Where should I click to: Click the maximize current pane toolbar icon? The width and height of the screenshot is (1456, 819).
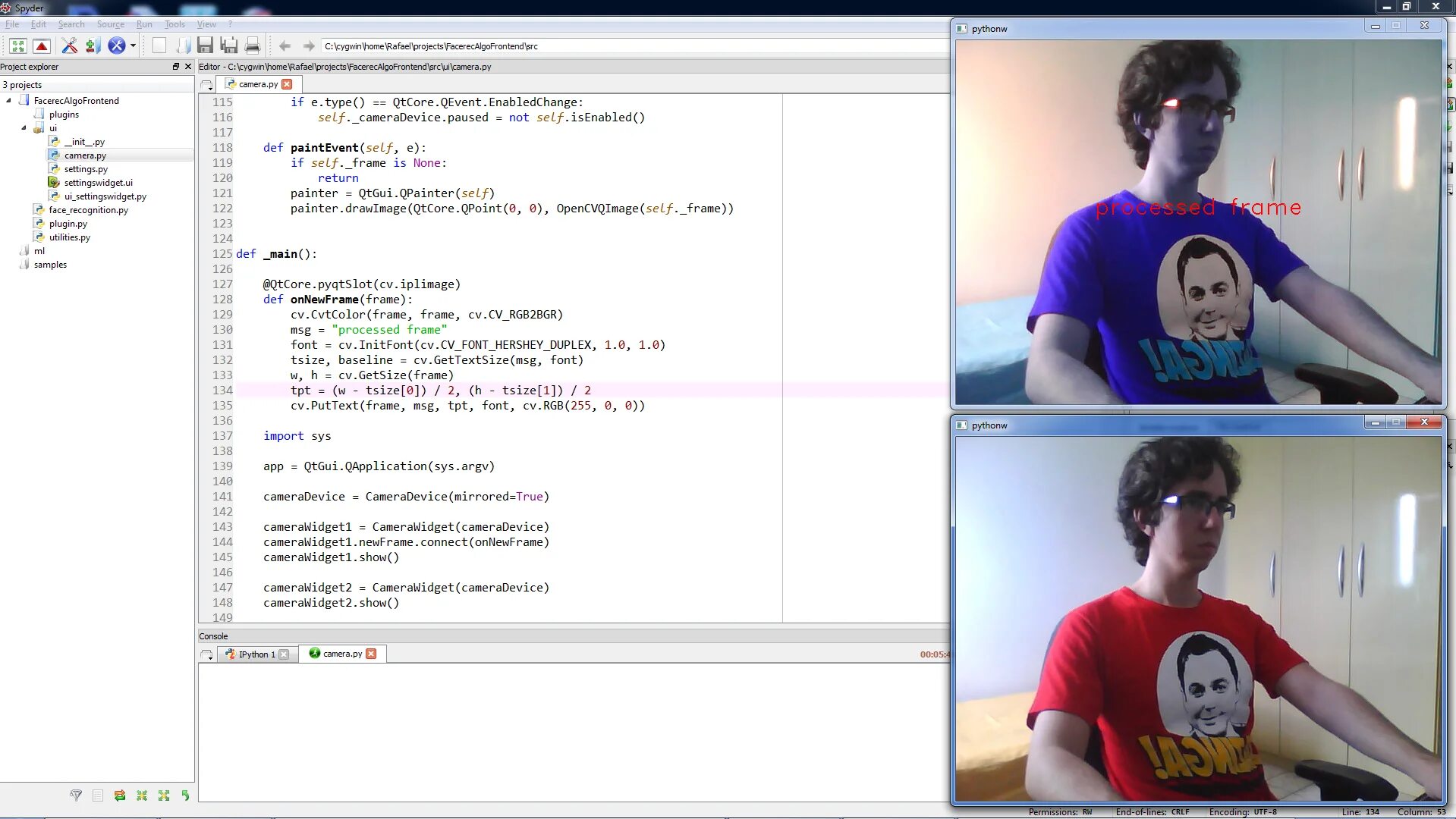tap(18, 46)
